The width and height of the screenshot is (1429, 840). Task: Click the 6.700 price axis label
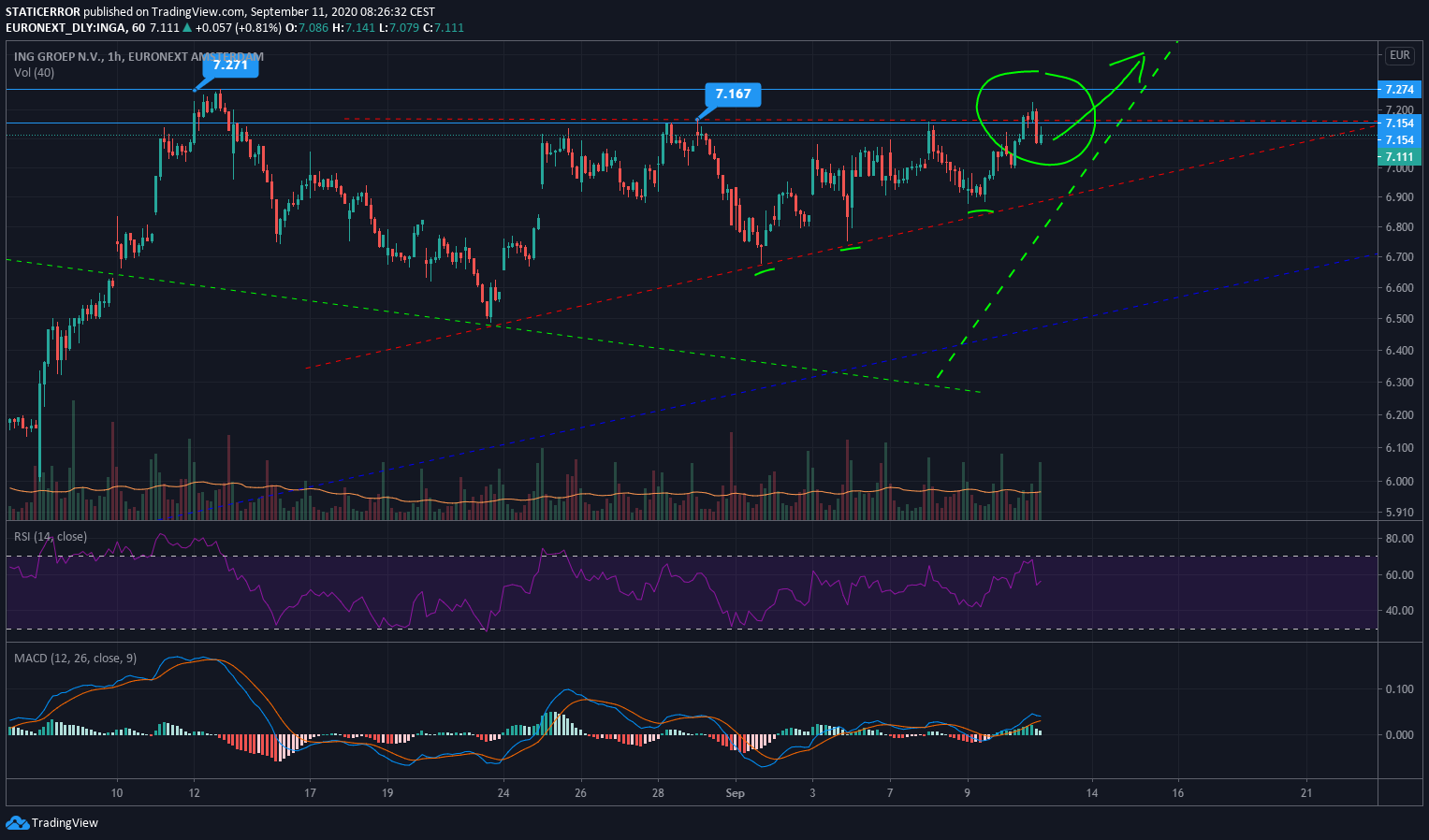[x=1400, y=257]
